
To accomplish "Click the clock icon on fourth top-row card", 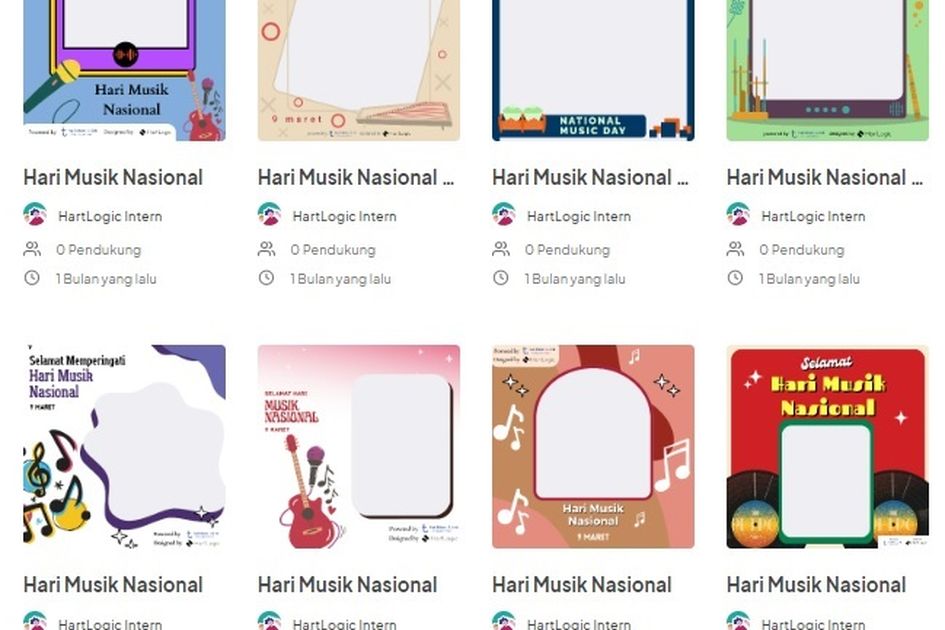I will pos(735,278).
